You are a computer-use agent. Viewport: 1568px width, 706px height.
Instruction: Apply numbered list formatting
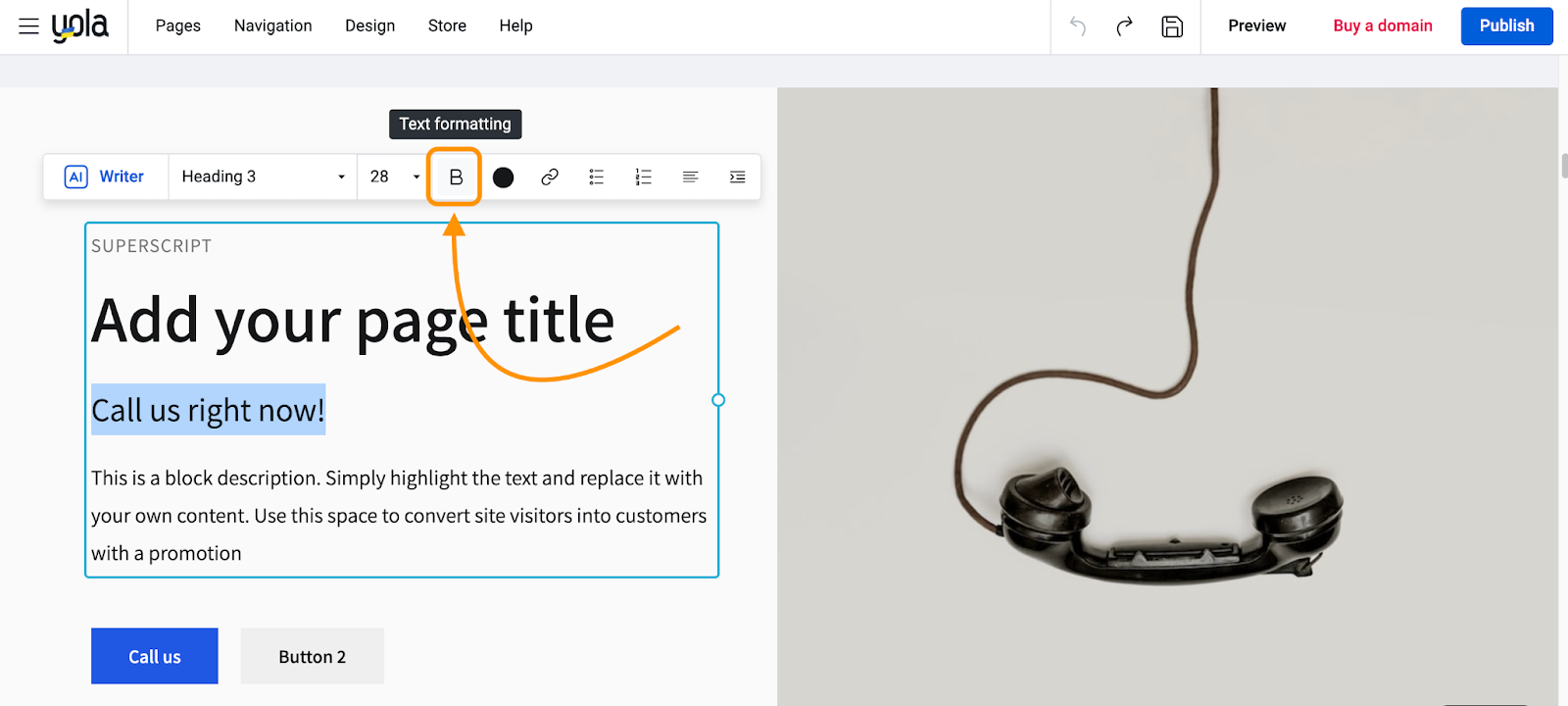643,177
